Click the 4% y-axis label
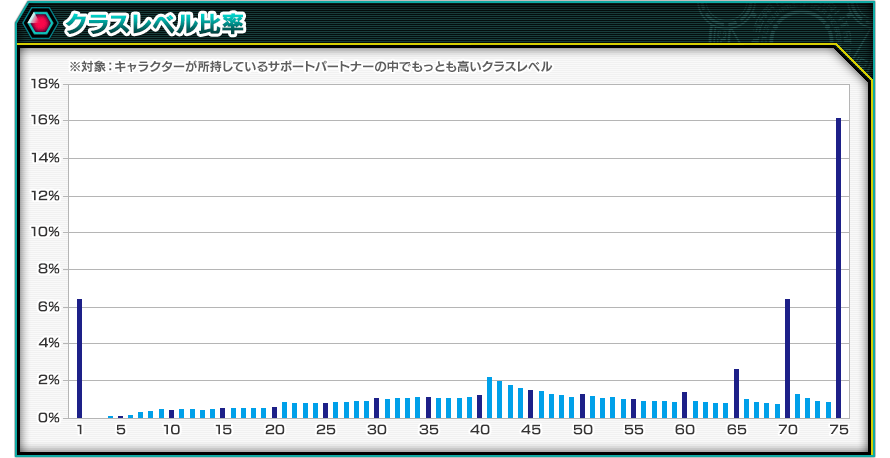Image resolution: width=890 pixels, height=458 pixels. click(48, 343)
